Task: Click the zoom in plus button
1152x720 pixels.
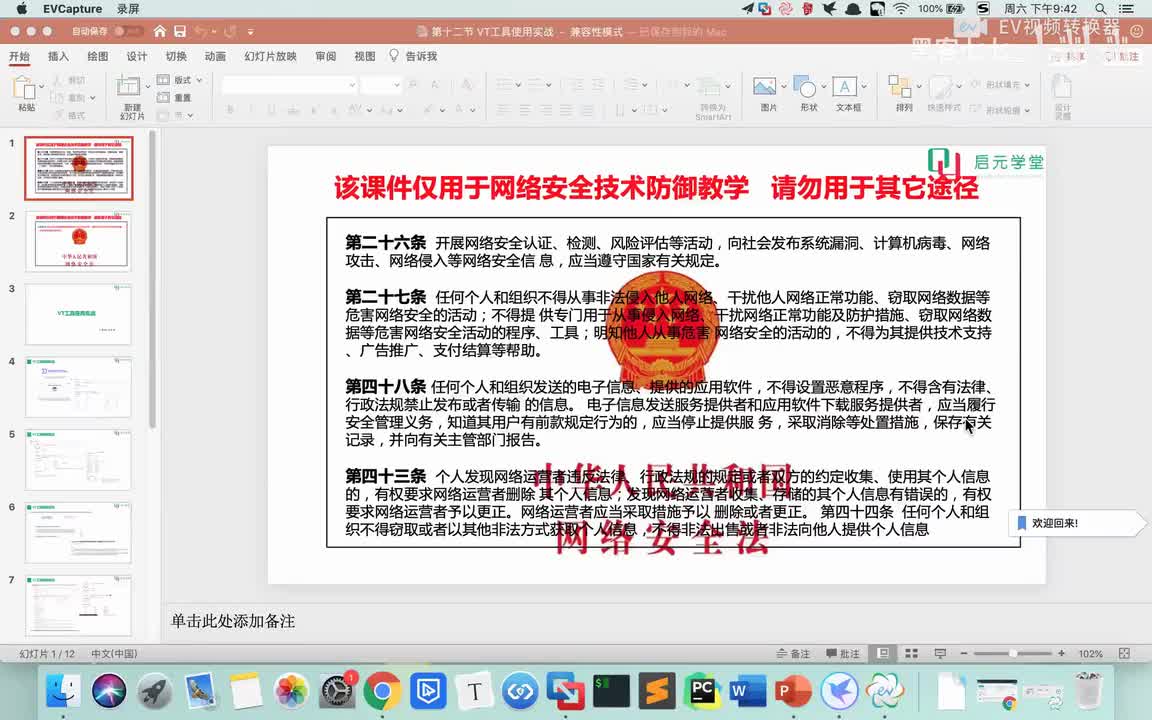Action: click(x=1061, y=653)
